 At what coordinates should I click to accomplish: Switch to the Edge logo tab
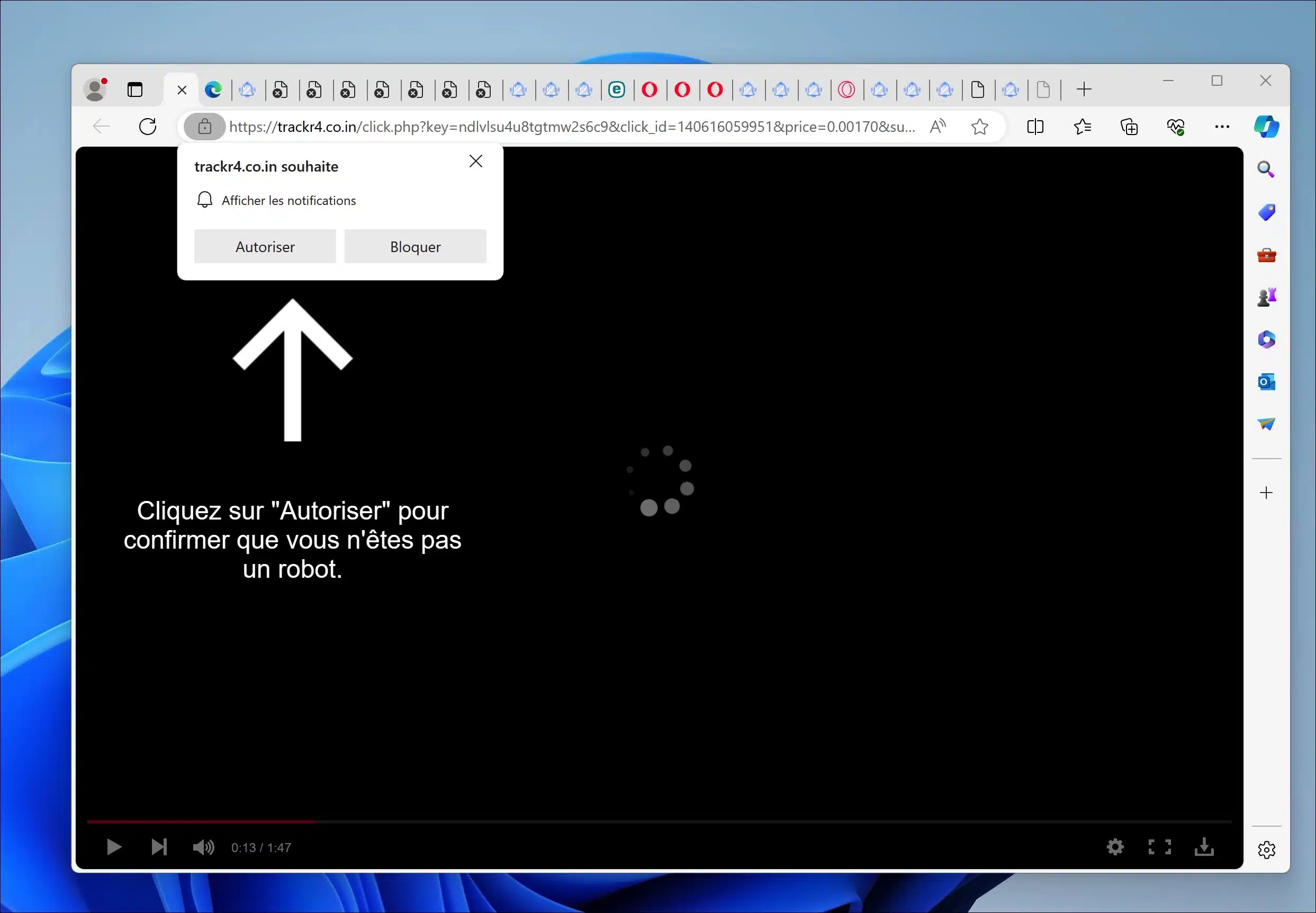click(214, 90)
